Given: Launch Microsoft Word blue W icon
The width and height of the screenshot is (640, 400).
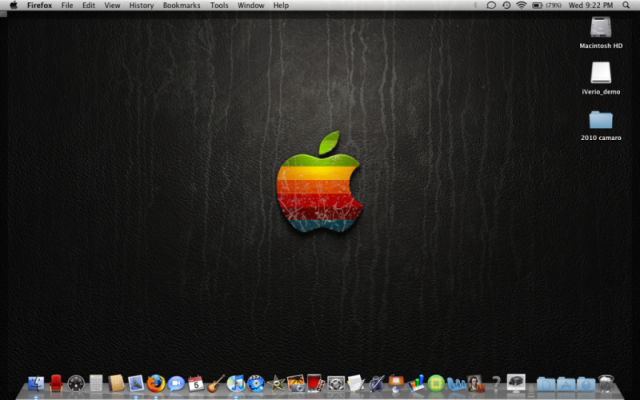Looking at the screenshot, I should tap(456, 384).
